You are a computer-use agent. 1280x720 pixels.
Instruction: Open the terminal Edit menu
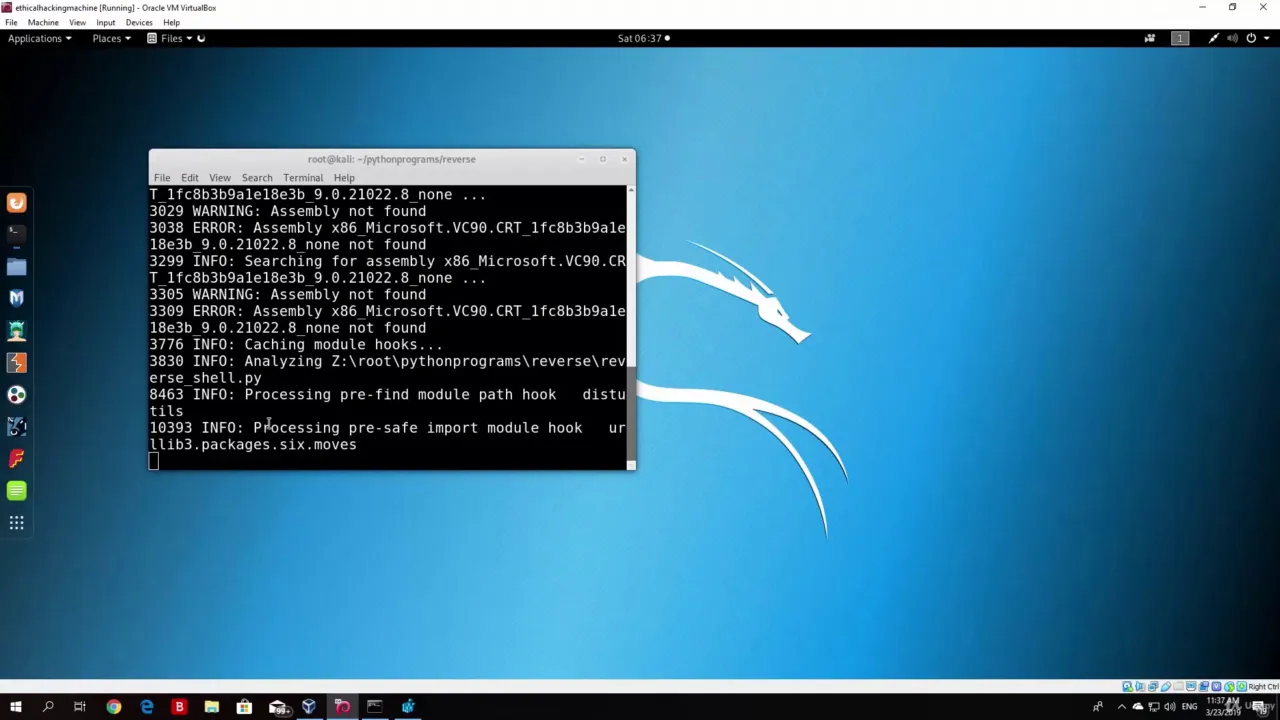[x=190, y=178]
